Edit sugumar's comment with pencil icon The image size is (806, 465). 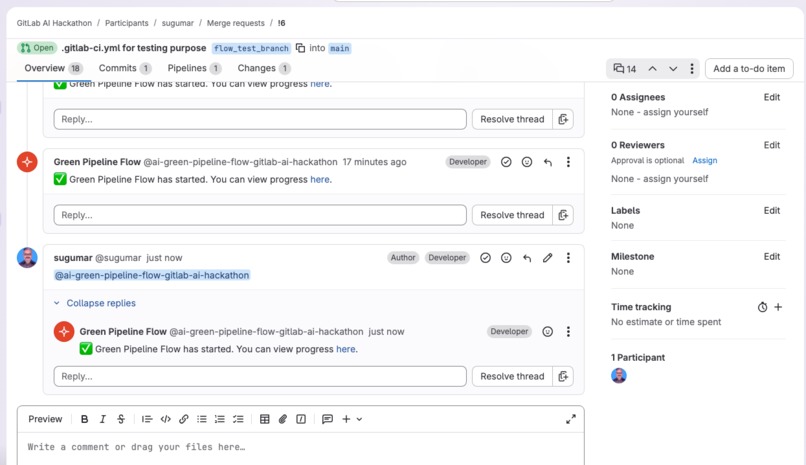[x=547, y=257]
